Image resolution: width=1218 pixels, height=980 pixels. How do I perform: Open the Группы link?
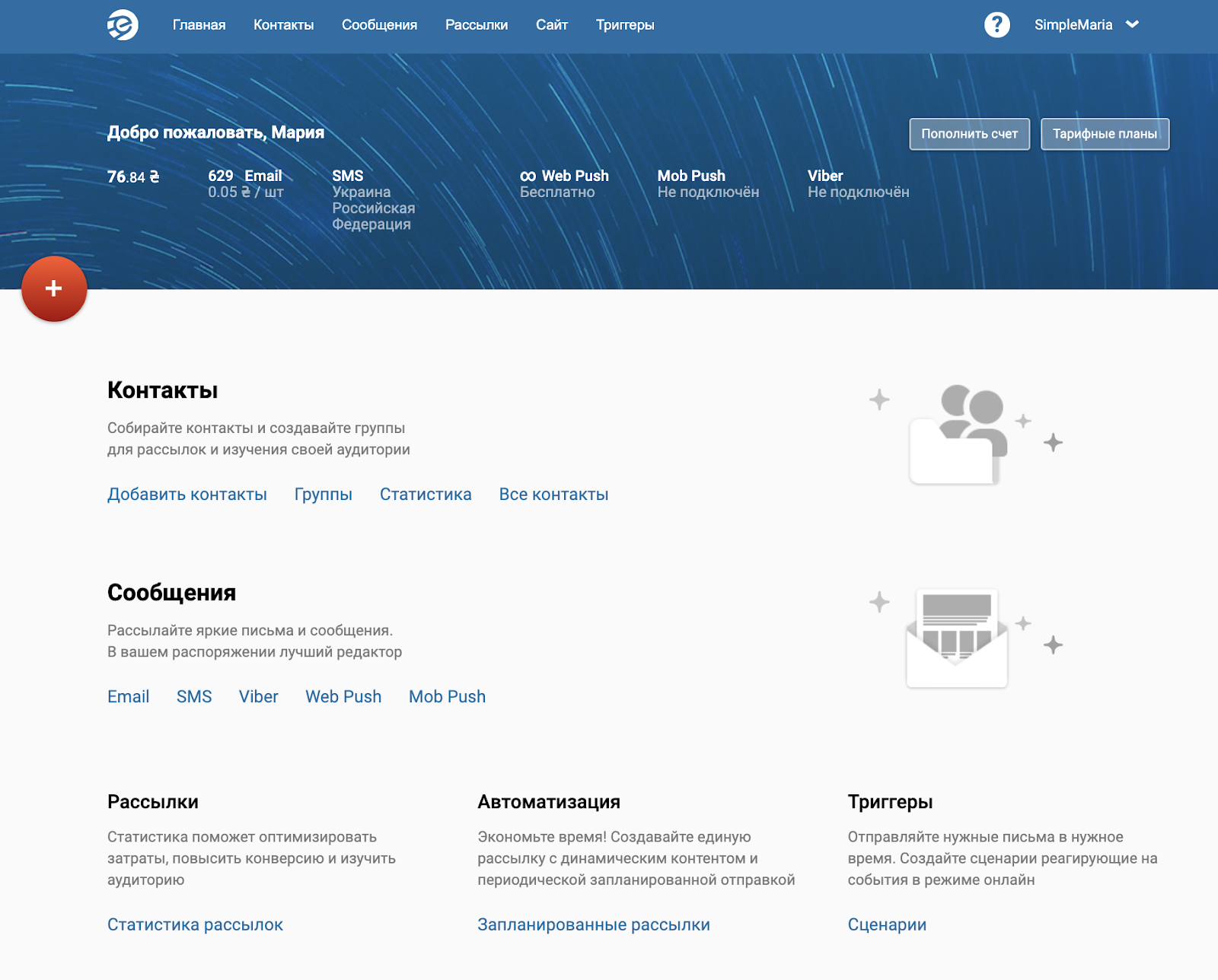pos(323,495)
